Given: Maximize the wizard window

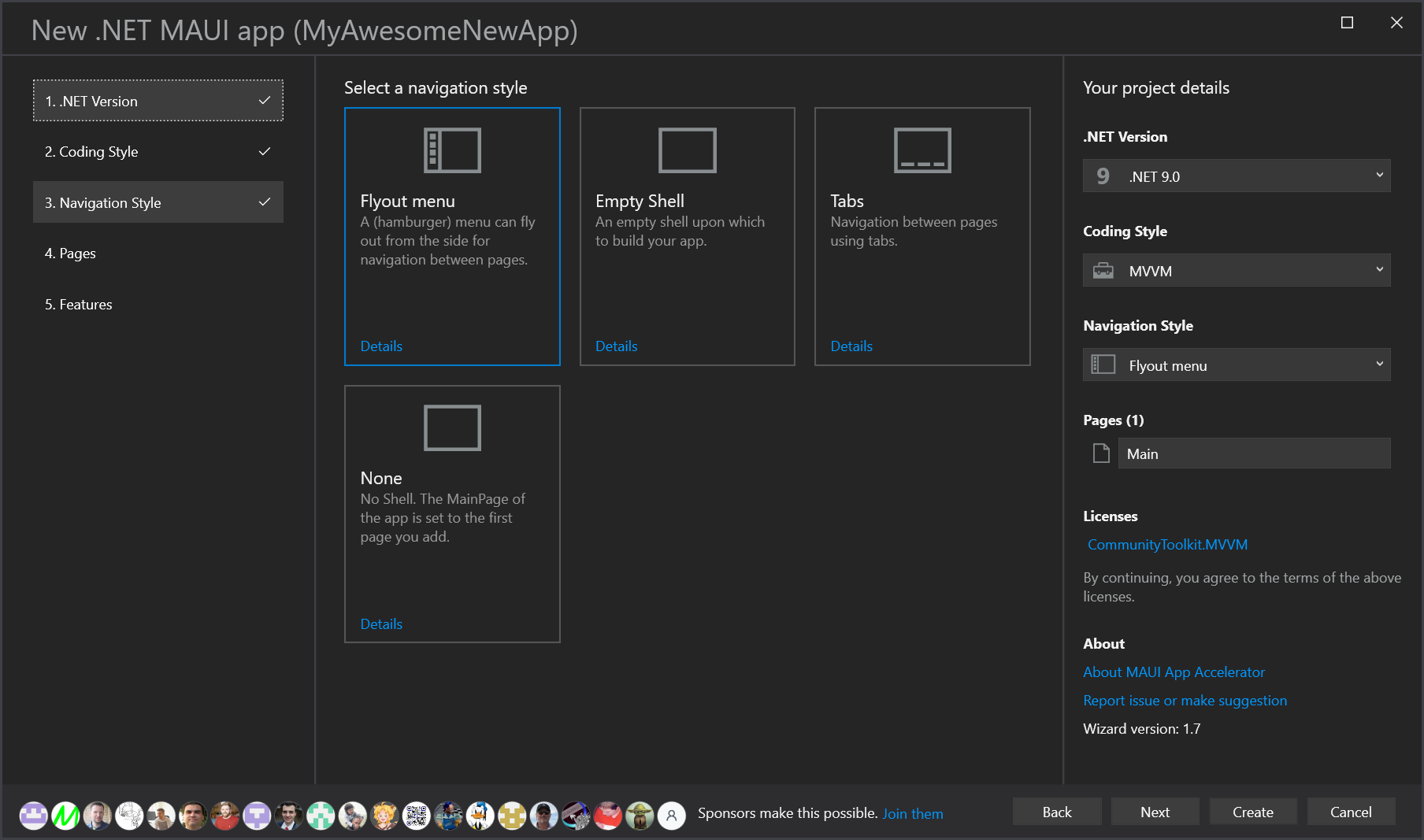Looking at the screenshot, I should click(1347, 23).
